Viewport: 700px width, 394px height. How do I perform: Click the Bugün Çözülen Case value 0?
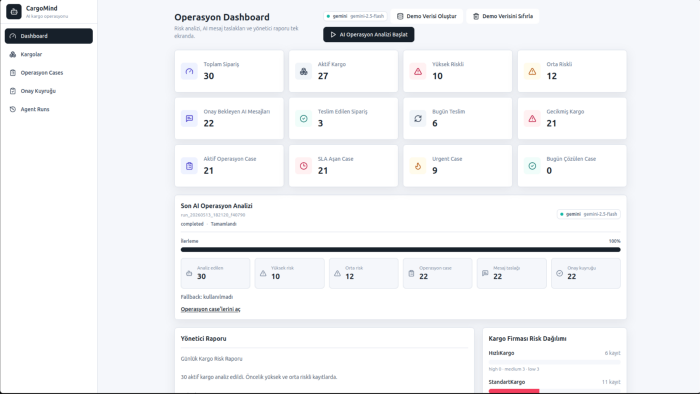[x=549, y=171]
